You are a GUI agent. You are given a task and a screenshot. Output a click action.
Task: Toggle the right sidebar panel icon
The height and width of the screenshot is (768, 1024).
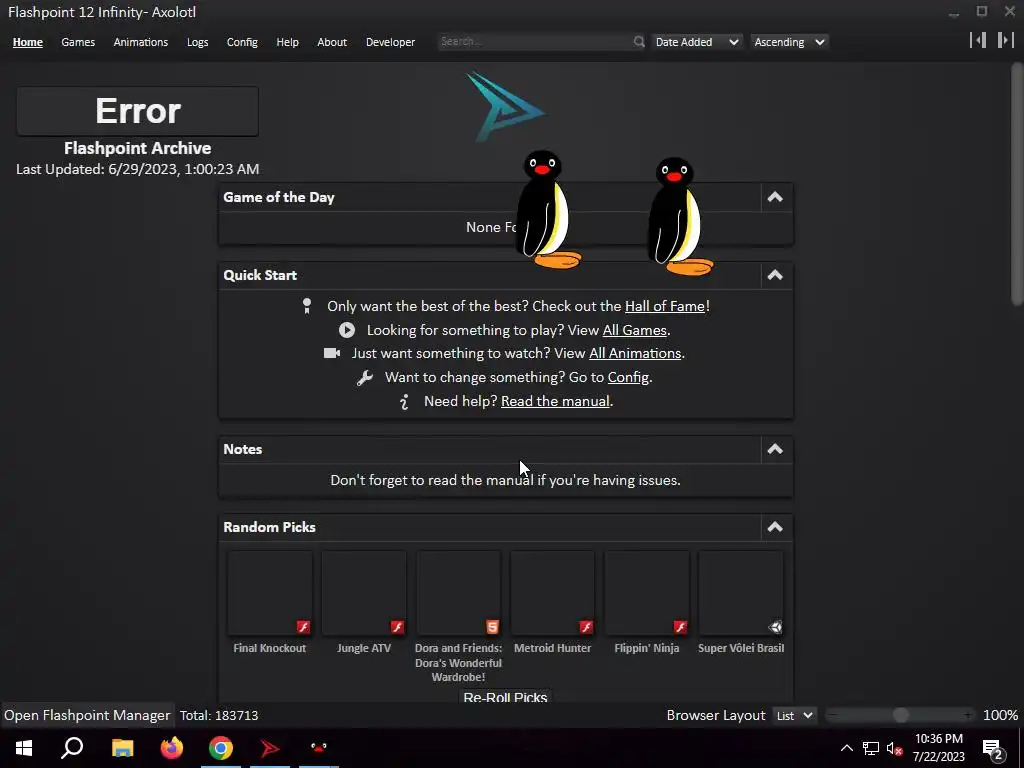pos(1006,40)
